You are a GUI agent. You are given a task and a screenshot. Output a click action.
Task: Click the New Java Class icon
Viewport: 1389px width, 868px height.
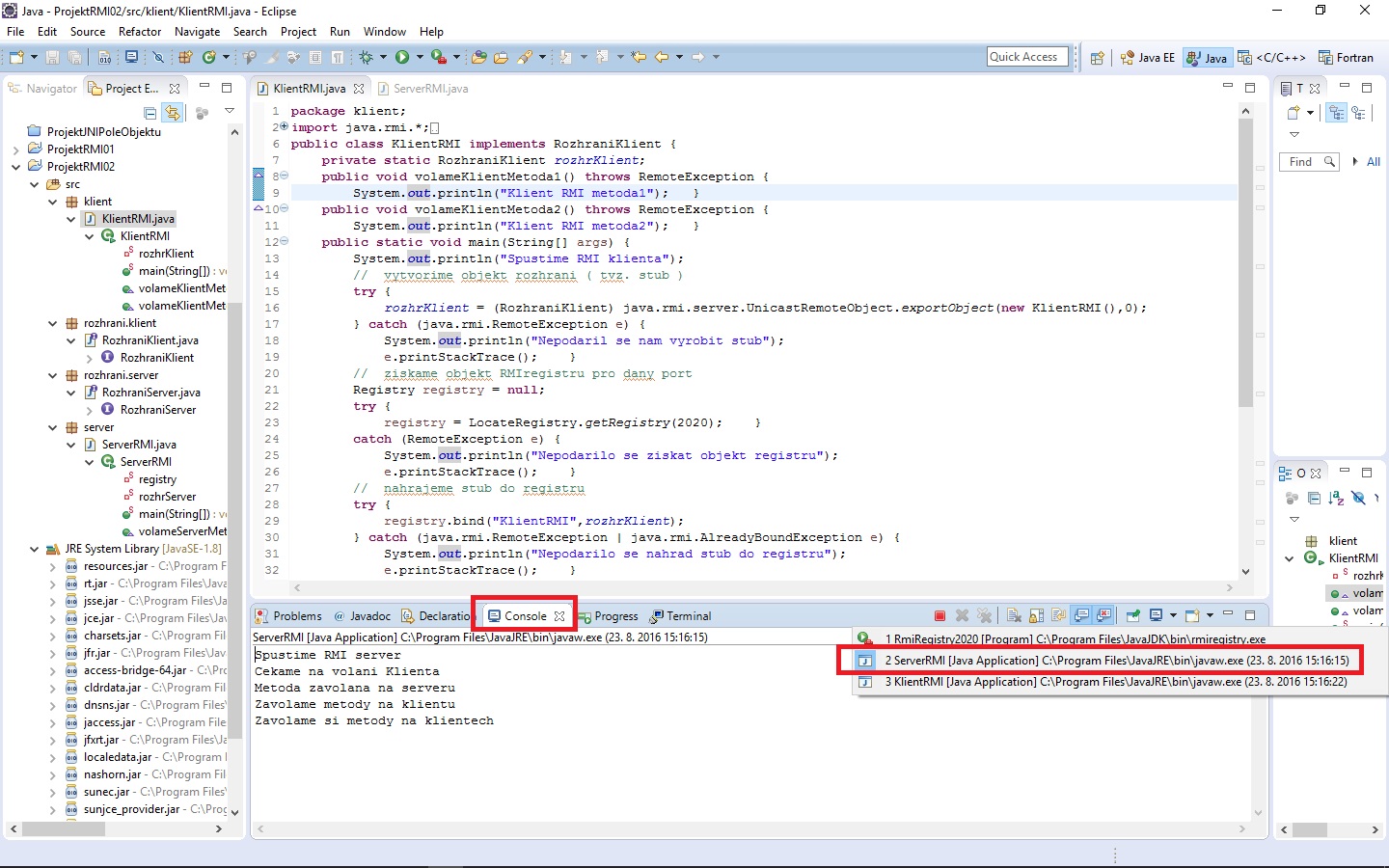point(208,58)
